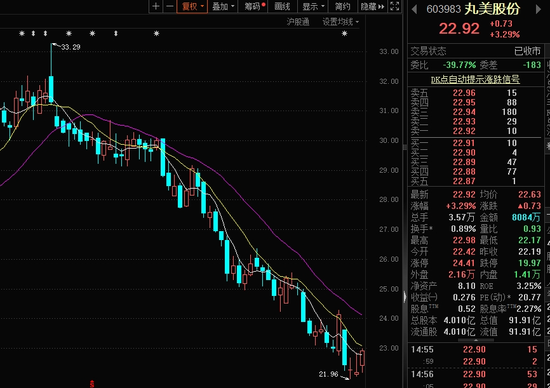This screenshot has width=550, height=388.
Task: Click the first star event marker on chart
Action: 22,33
